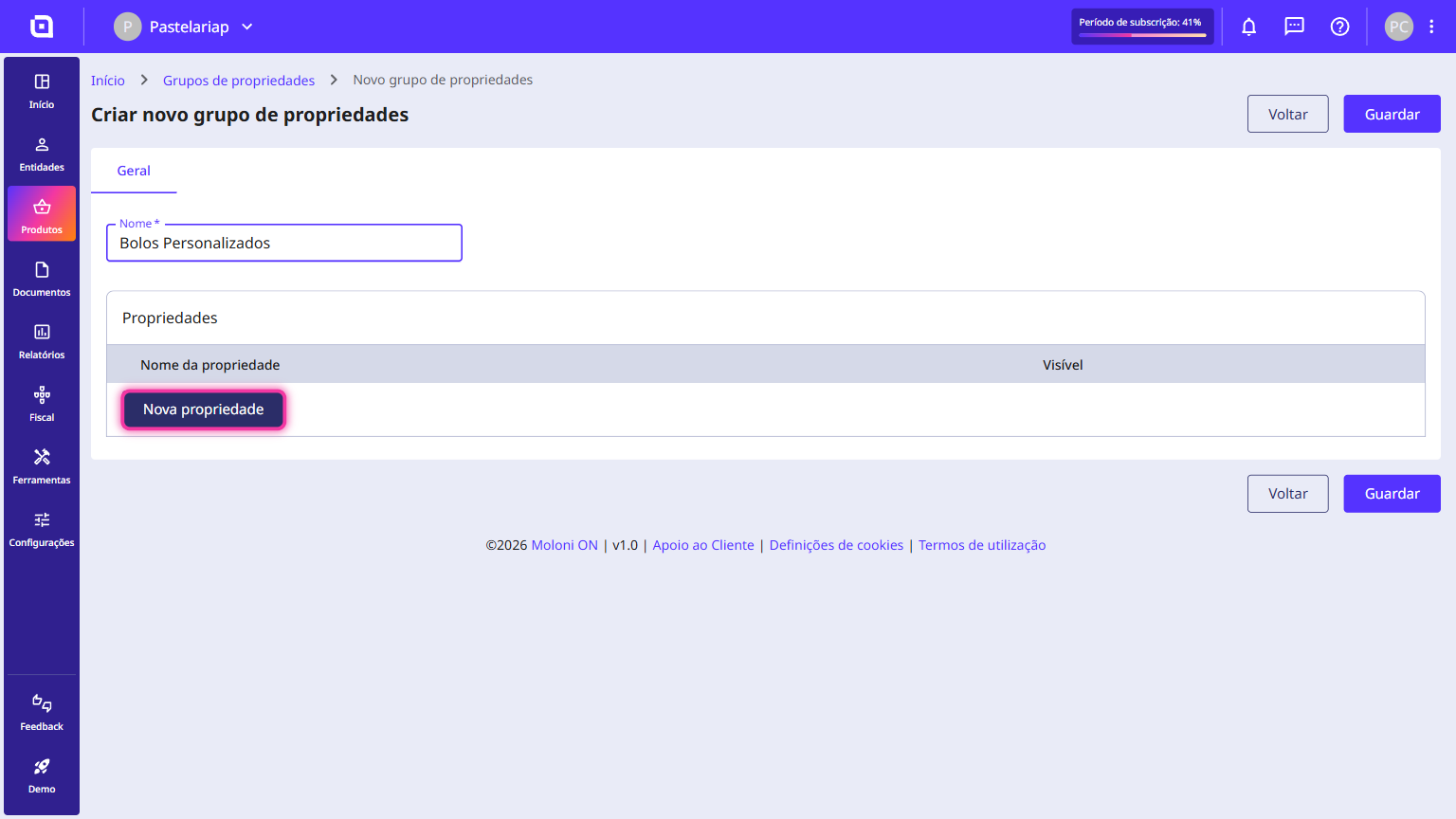The height and width of the screenshot is (819, 1456).
Task: Click the Nova propriedade button
Action: coord(204,409)
